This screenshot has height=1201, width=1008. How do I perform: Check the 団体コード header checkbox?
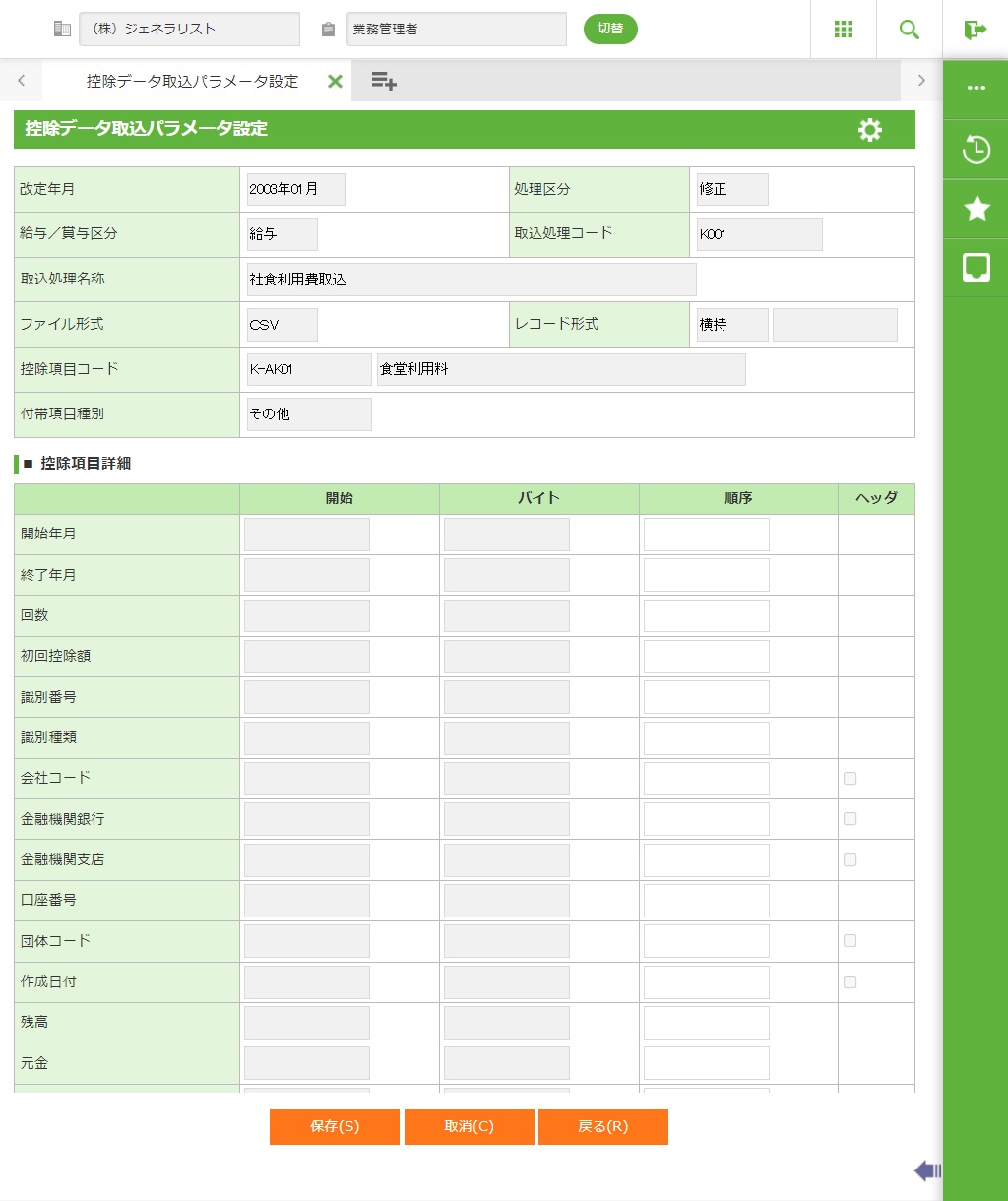tap(850, 941)
